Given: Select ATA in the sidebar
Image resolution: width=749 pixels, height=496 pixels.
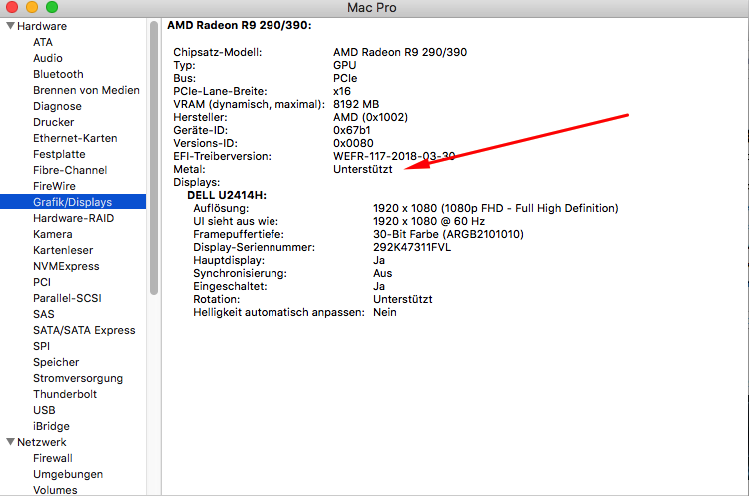Looking at the screenshot, I should pos(43,42).
